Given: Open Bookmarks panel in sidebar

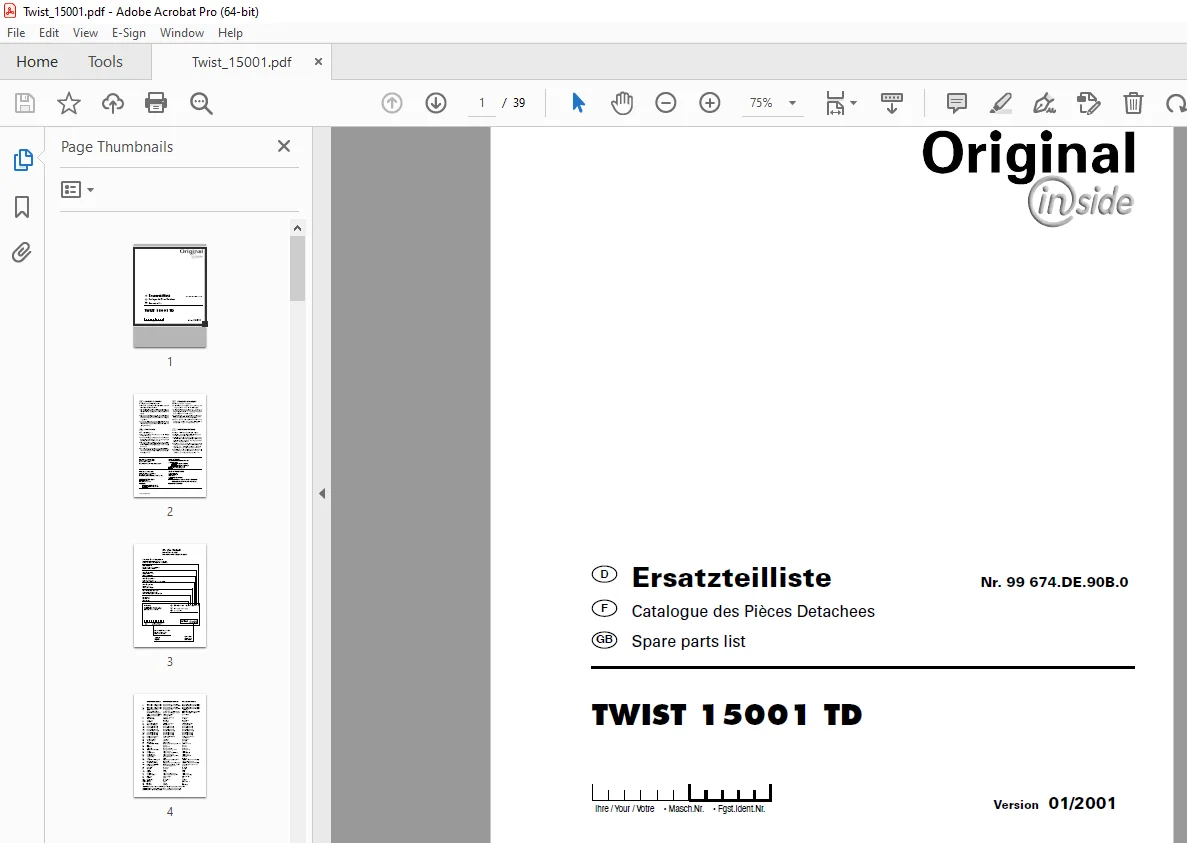Looking at the screenshot, I should click(22, 207).
